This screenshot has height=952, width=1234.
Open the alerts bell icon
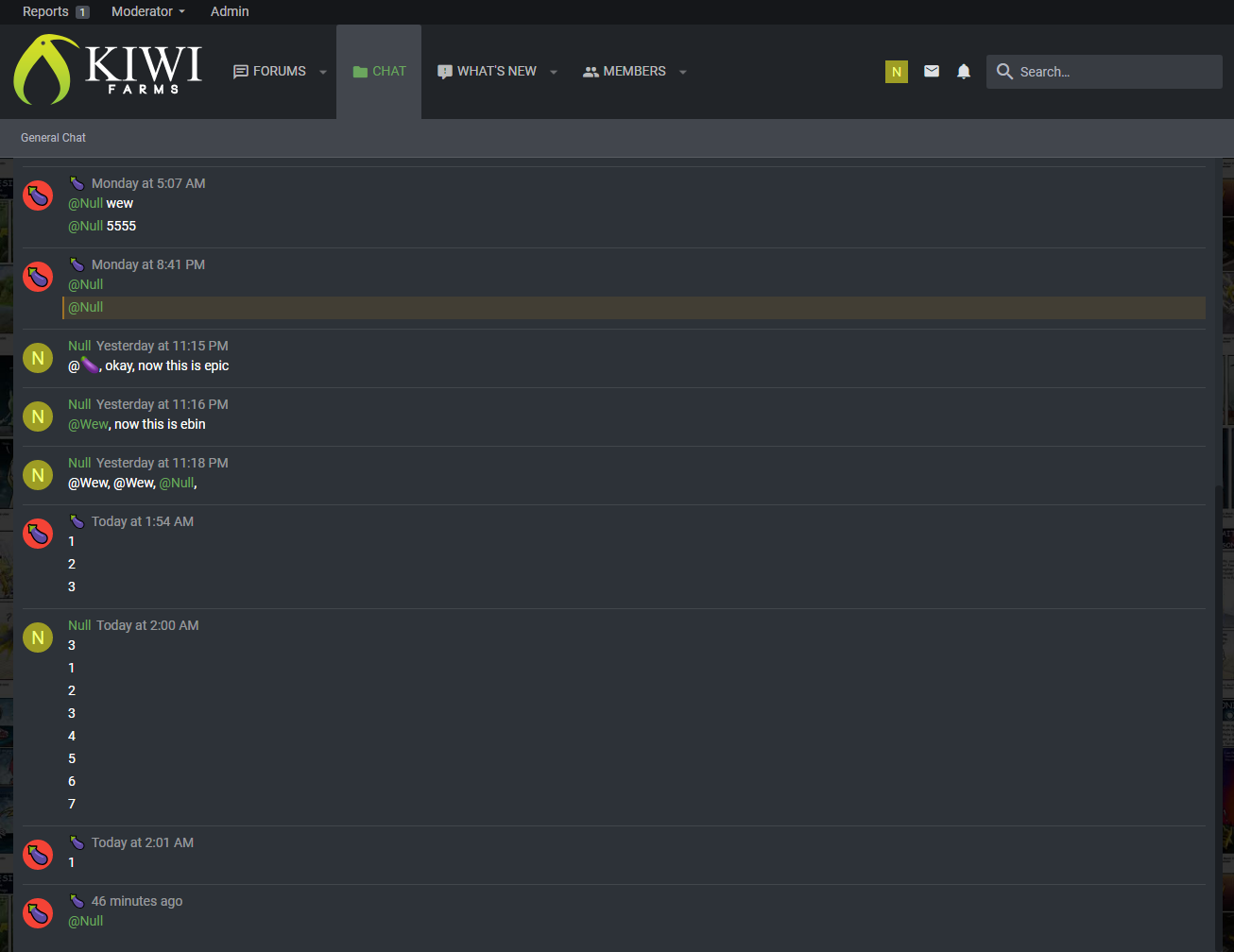(964, 71)
